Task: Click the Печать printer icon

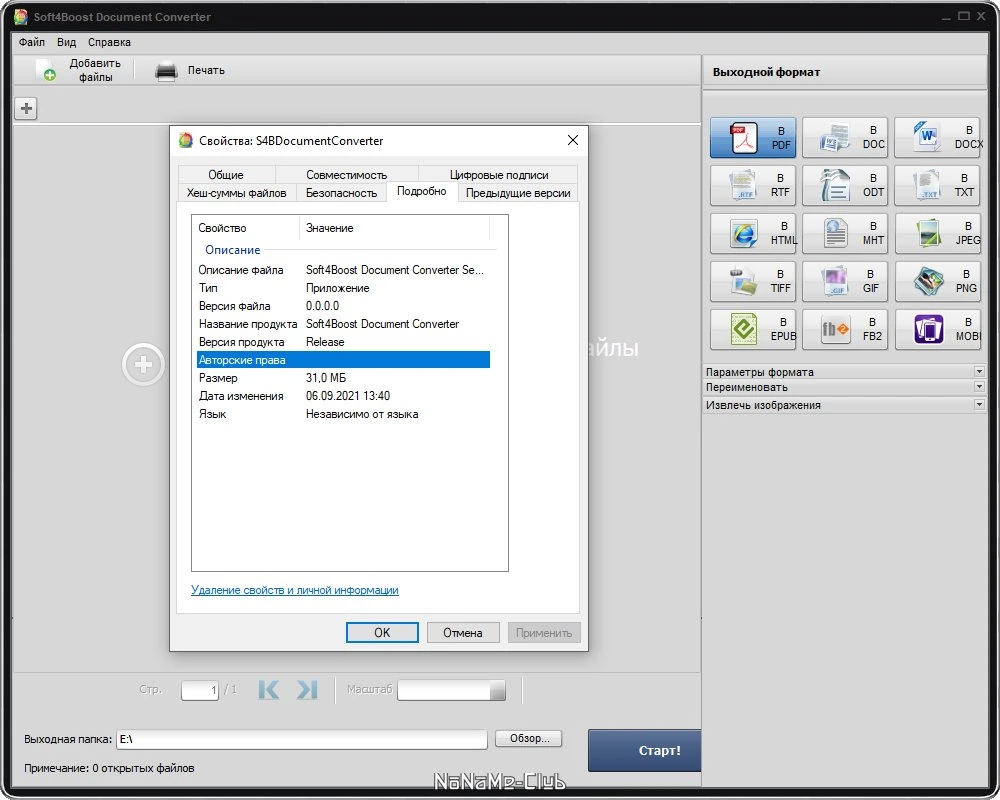Action: [x=166, y=71]
